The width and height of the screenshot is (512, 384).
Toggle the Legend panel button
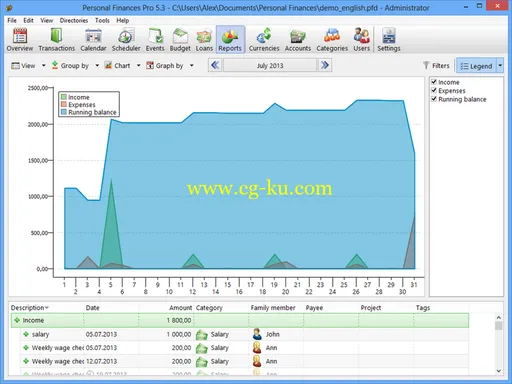point(476,66)
